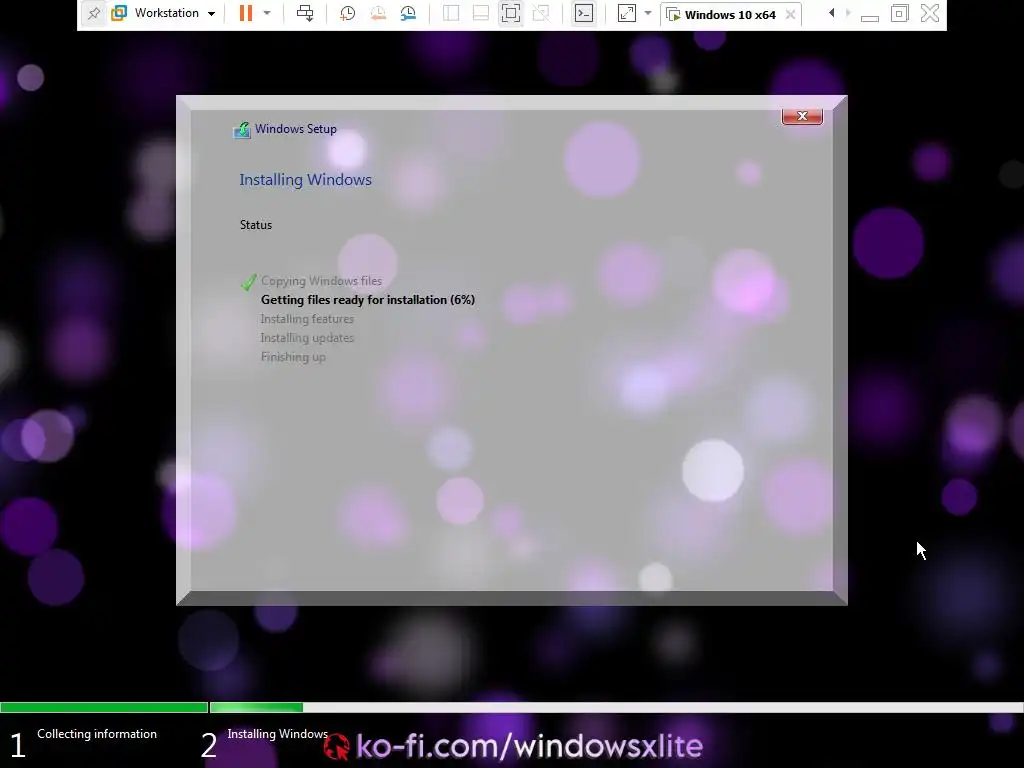Revert to the previous snapshot
The image size is (1024, 768).
pos(377,13)
